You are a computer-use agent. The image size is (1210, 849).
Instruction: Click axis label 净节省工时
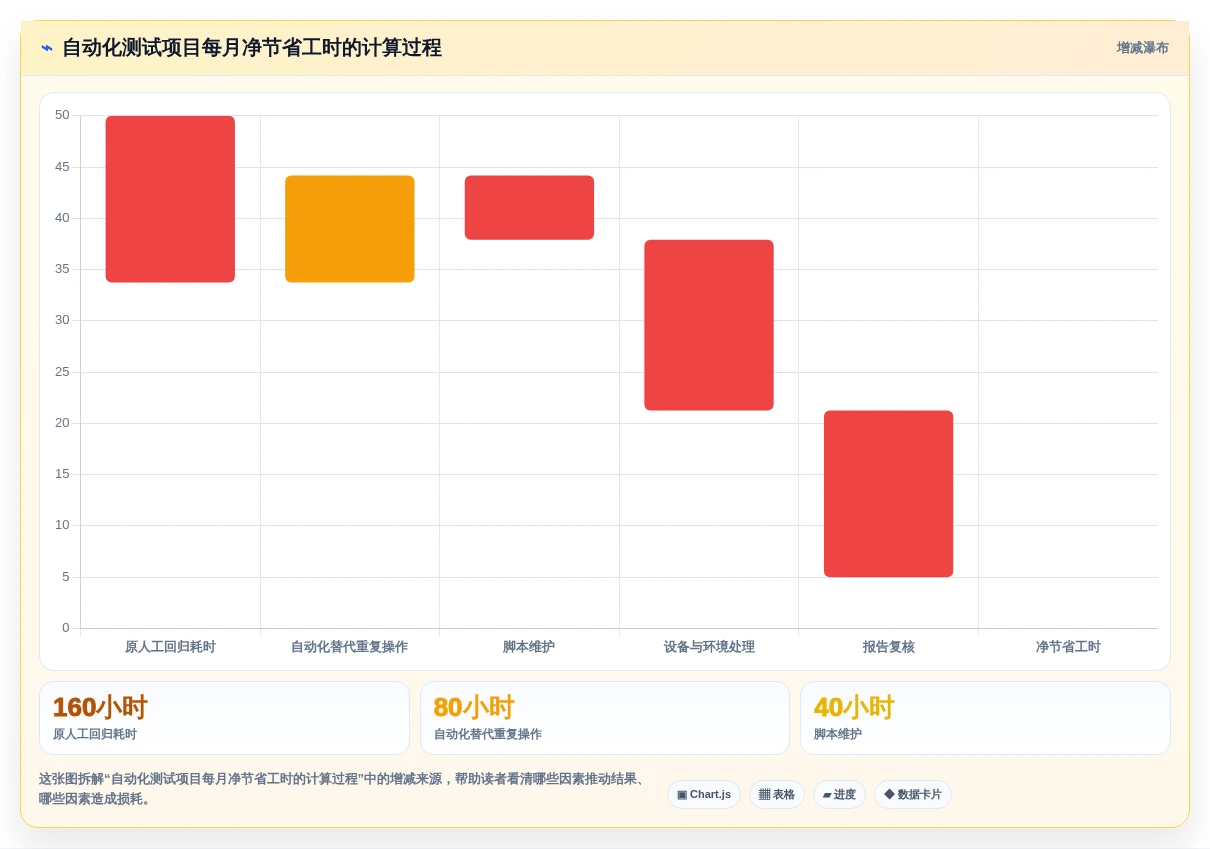click(x=1068, y=647)
